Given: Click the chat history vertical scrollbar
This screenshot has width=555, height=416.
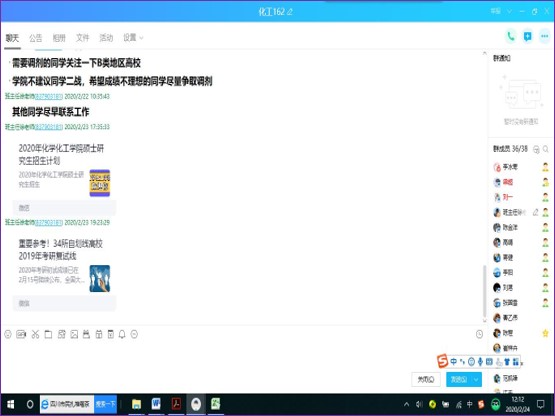Looking at the screenshot, I should (485, 291).
